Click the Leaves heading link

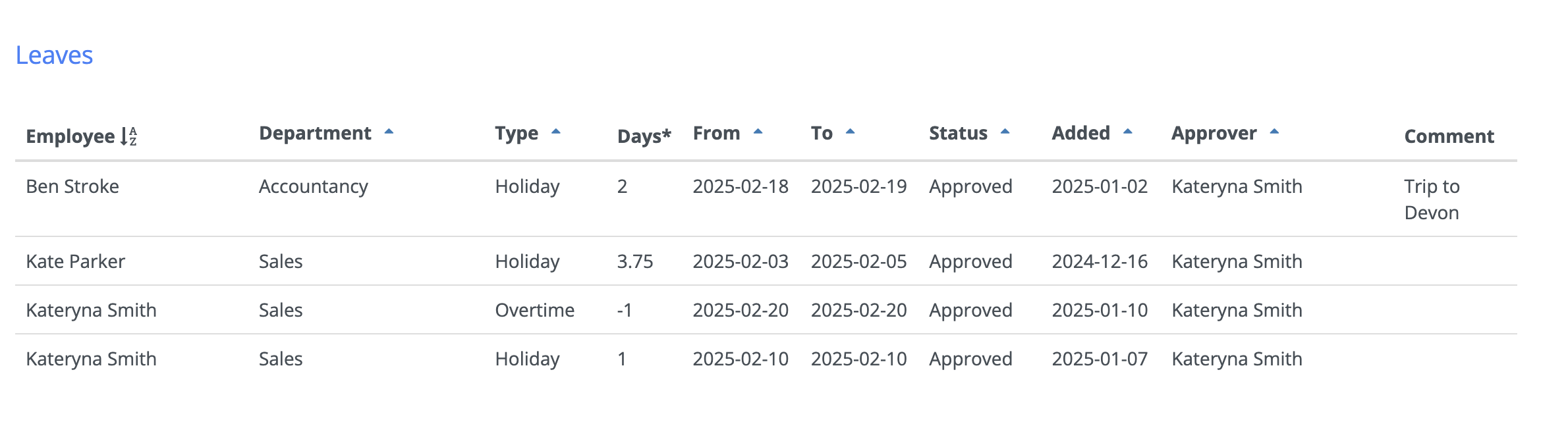(x=54, y=55)
